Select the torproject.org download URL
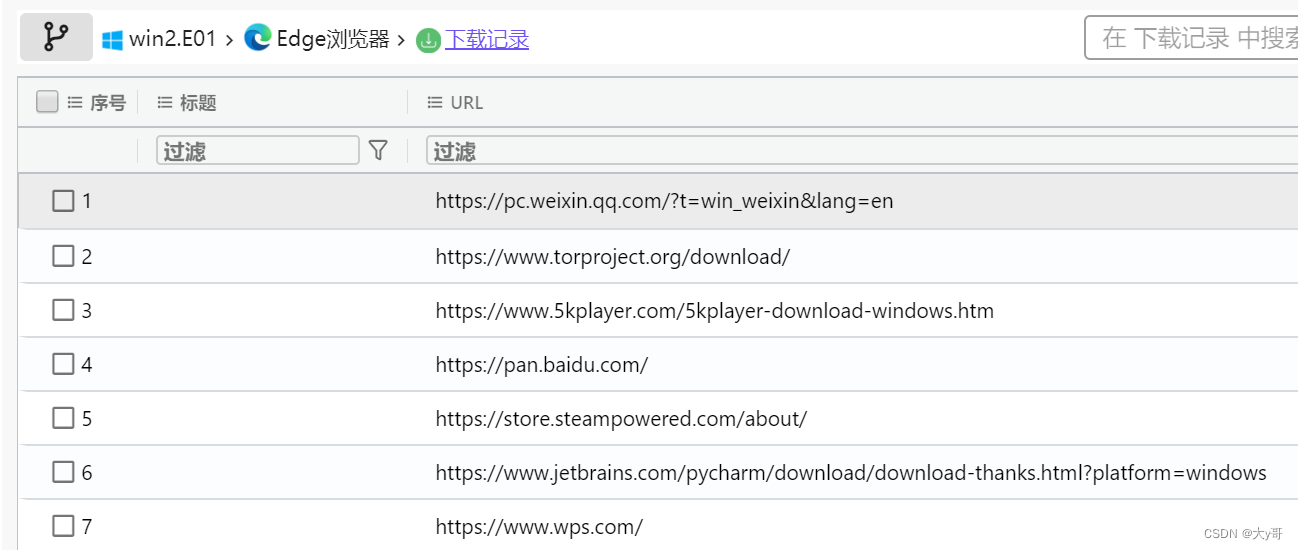 pyautogui.click(x=613, y=256)
